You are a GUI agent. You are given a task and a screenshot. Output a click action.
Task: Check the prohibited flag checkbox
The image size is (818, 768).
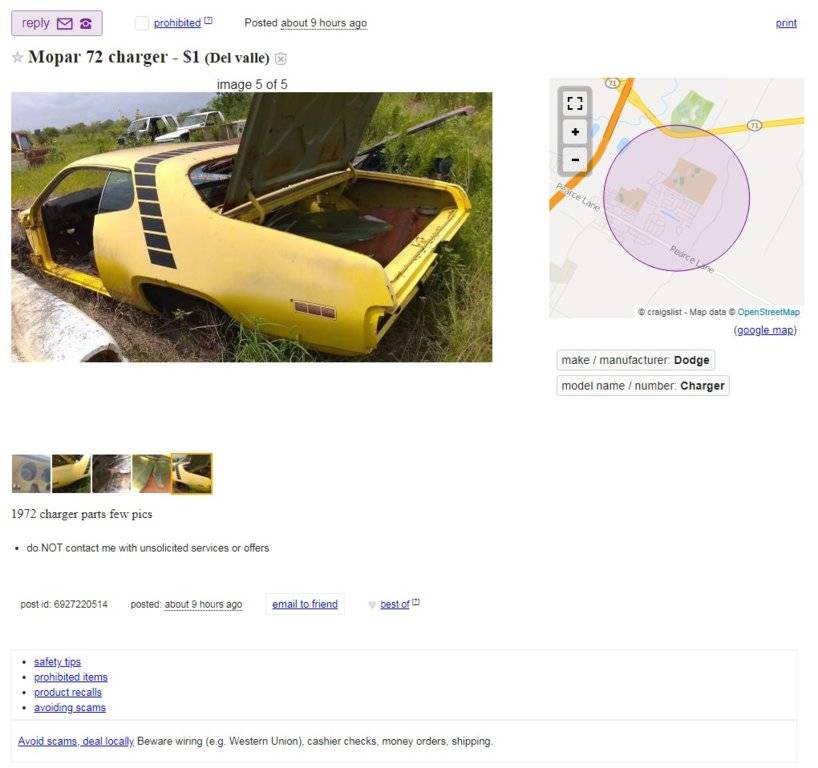[141, 23]
